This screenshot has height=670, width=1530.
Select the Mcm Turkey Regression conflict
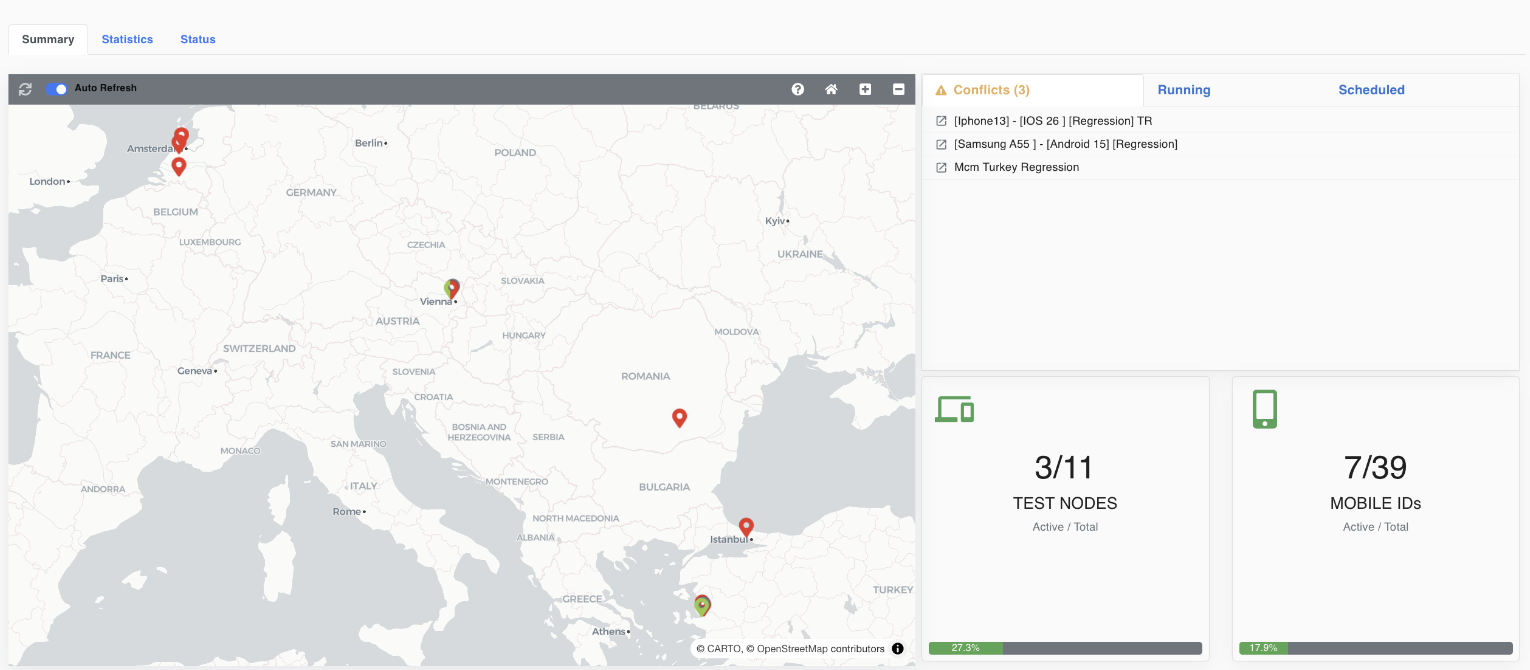1017,167
